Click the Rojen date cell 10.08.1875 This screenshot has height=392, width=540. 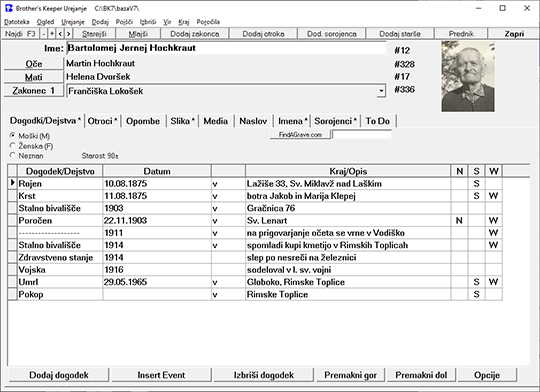157,184
